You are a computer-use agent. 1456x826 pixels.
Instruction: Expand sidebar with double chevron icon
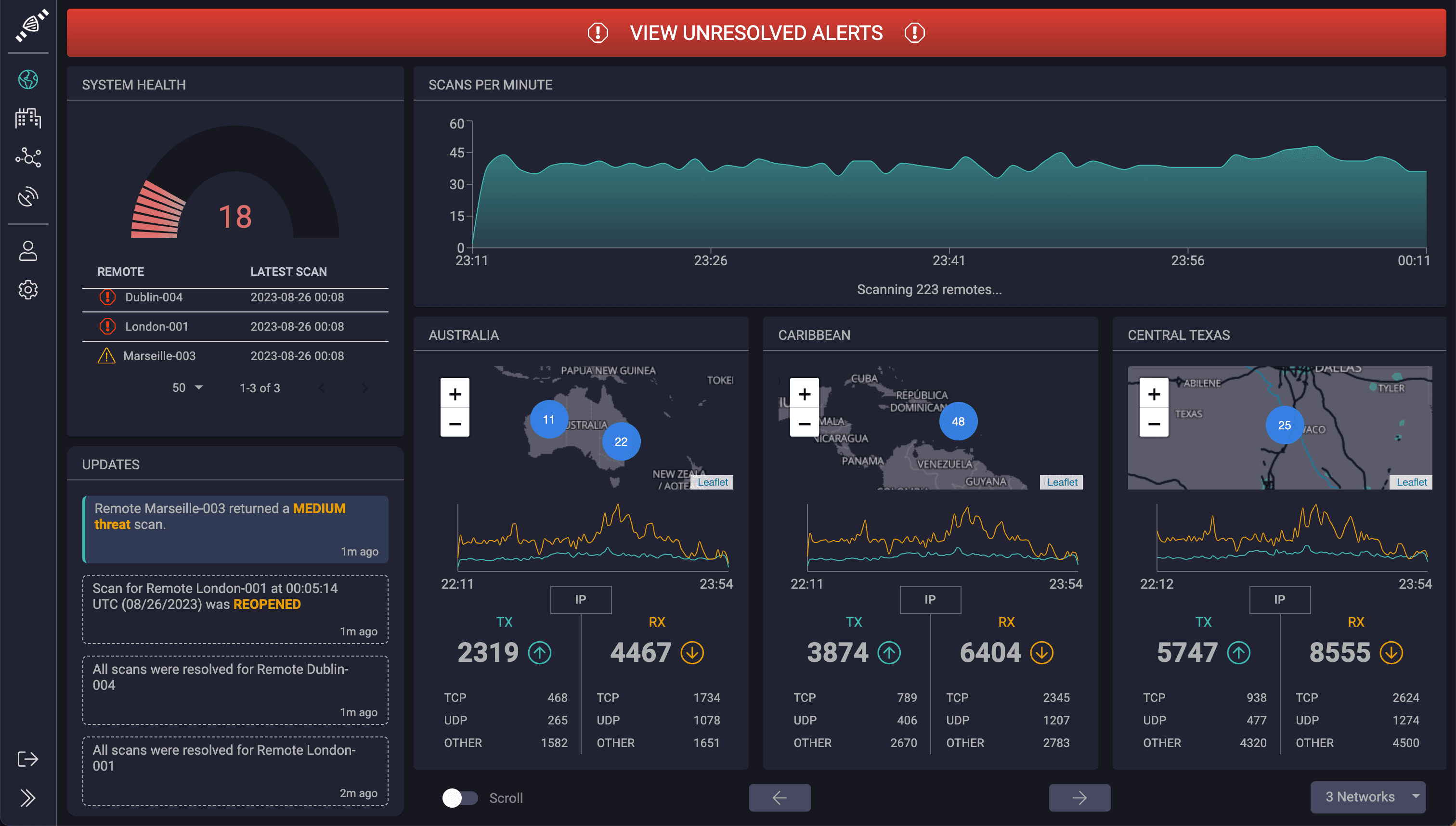tap(28, 798)
